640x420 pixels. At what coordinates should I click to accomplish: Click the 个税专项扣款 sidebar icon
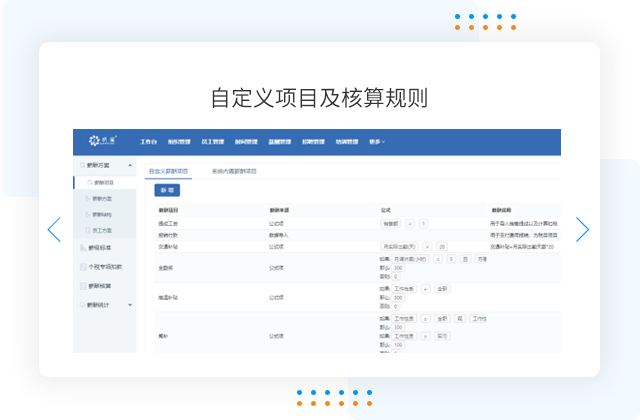[83, 267]
